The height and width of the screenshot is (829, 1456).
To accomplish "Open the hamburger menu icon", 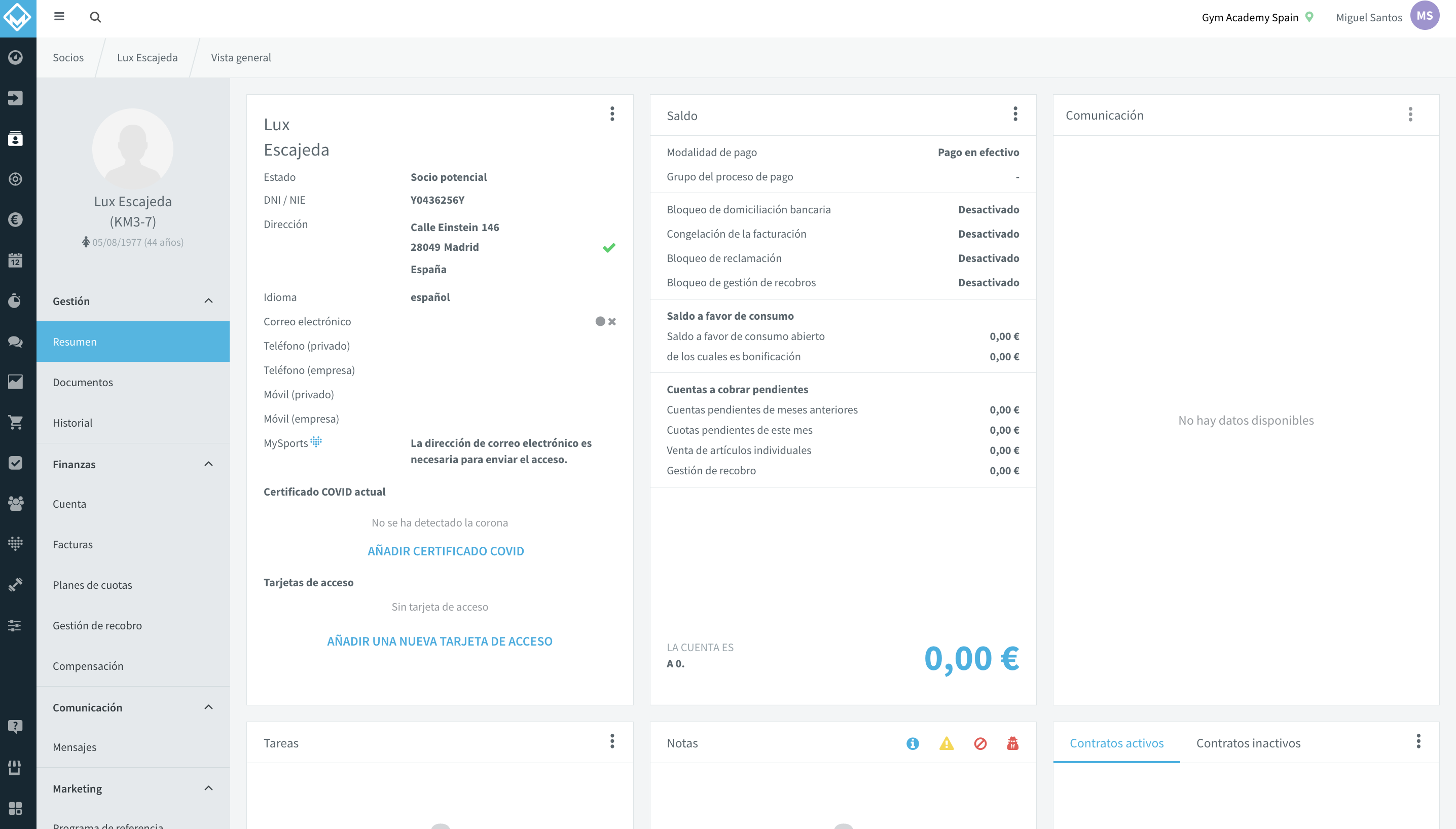I will (x=59, y=17).
